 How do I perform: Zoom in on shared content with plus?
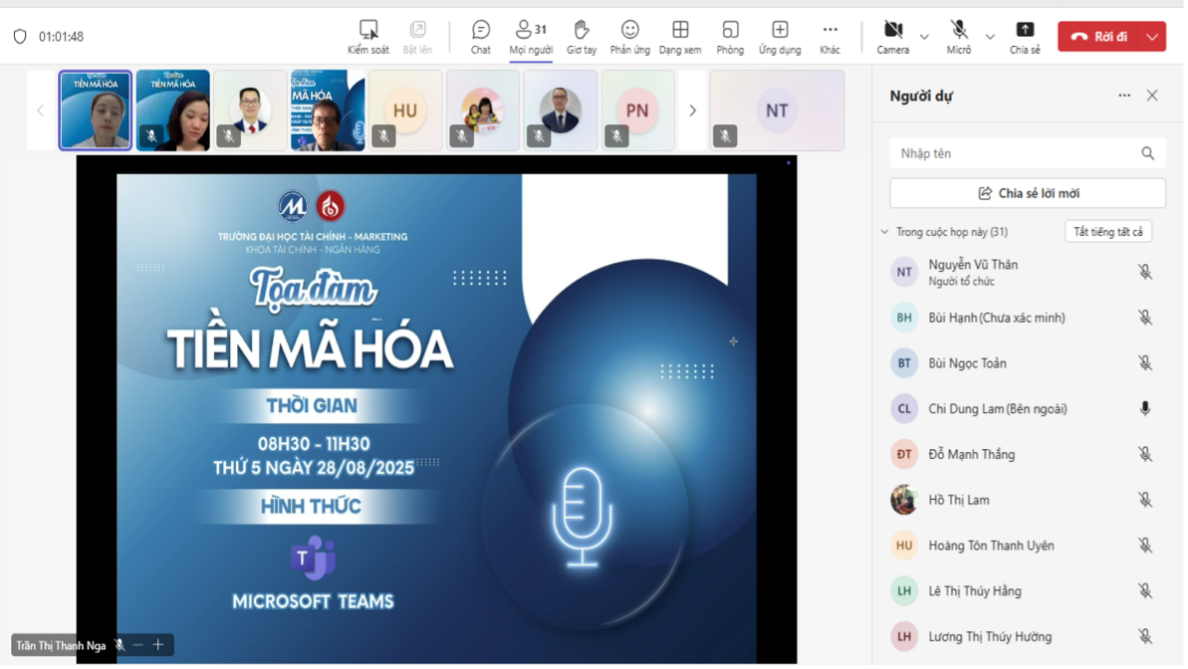pos(158,645)
